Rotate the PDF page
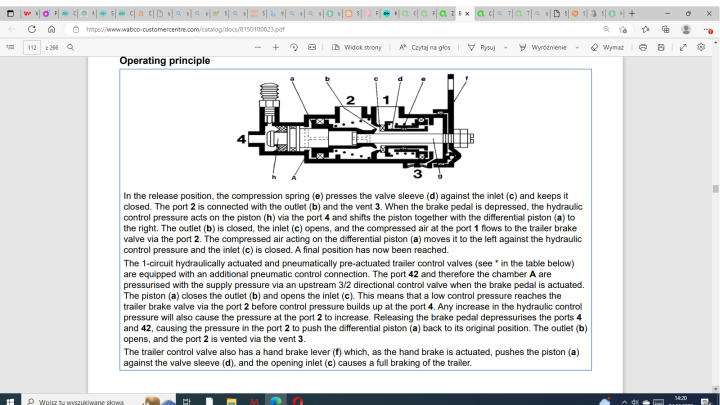Image resolution: width=720 pixels, height=405 pixels. click(294, 47)
